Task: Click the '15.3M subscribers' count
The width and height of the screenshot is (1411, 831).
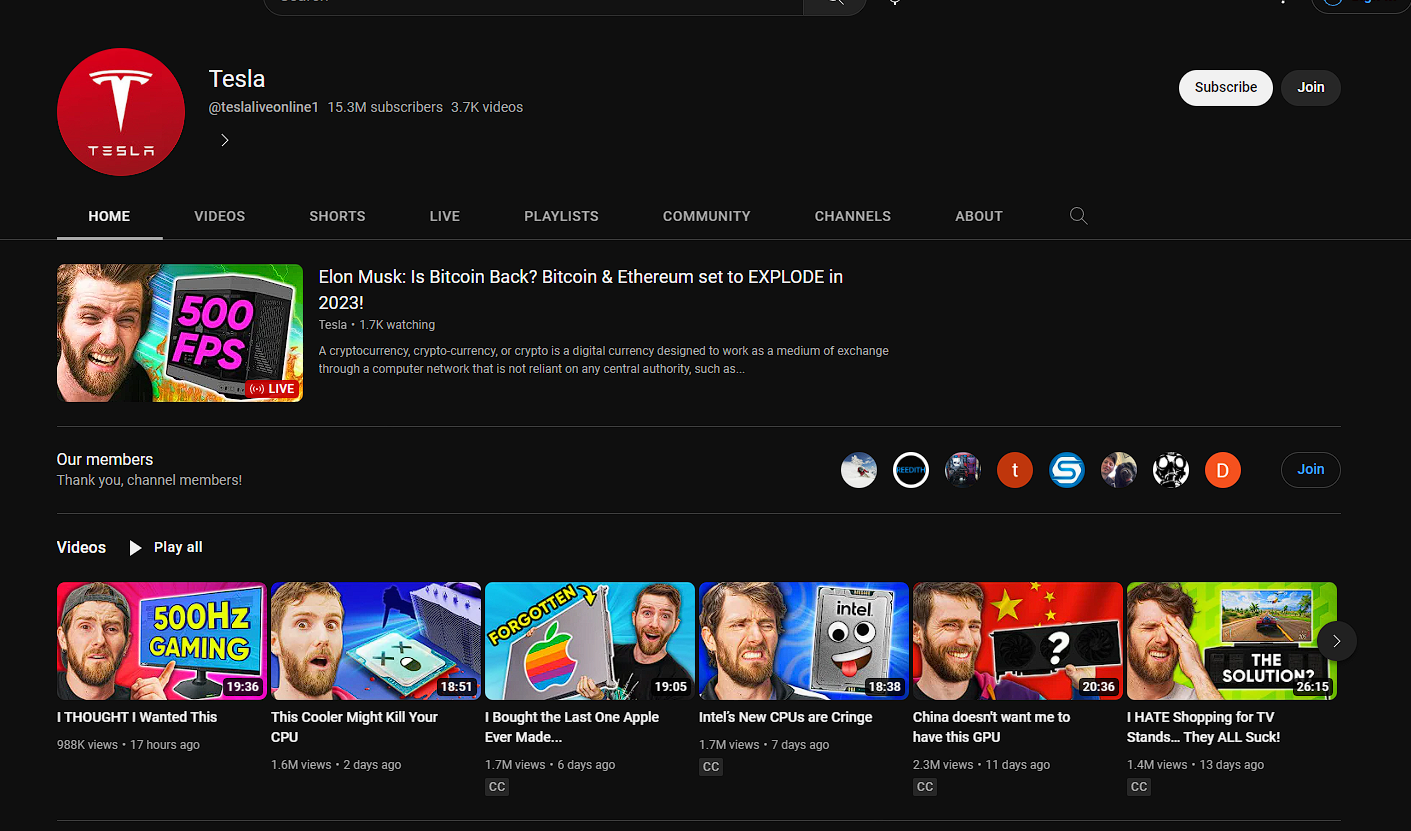Action: 385,107
